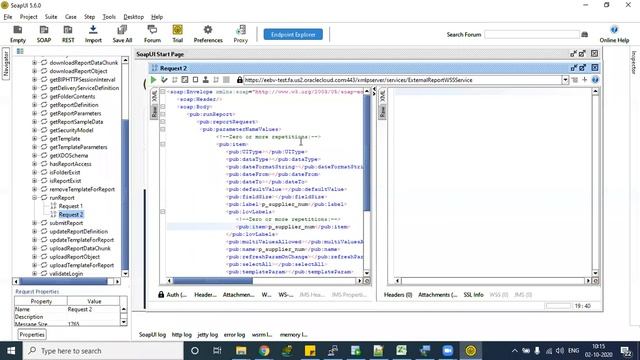Select Request 2 in the navigator tree

point(71,214)
